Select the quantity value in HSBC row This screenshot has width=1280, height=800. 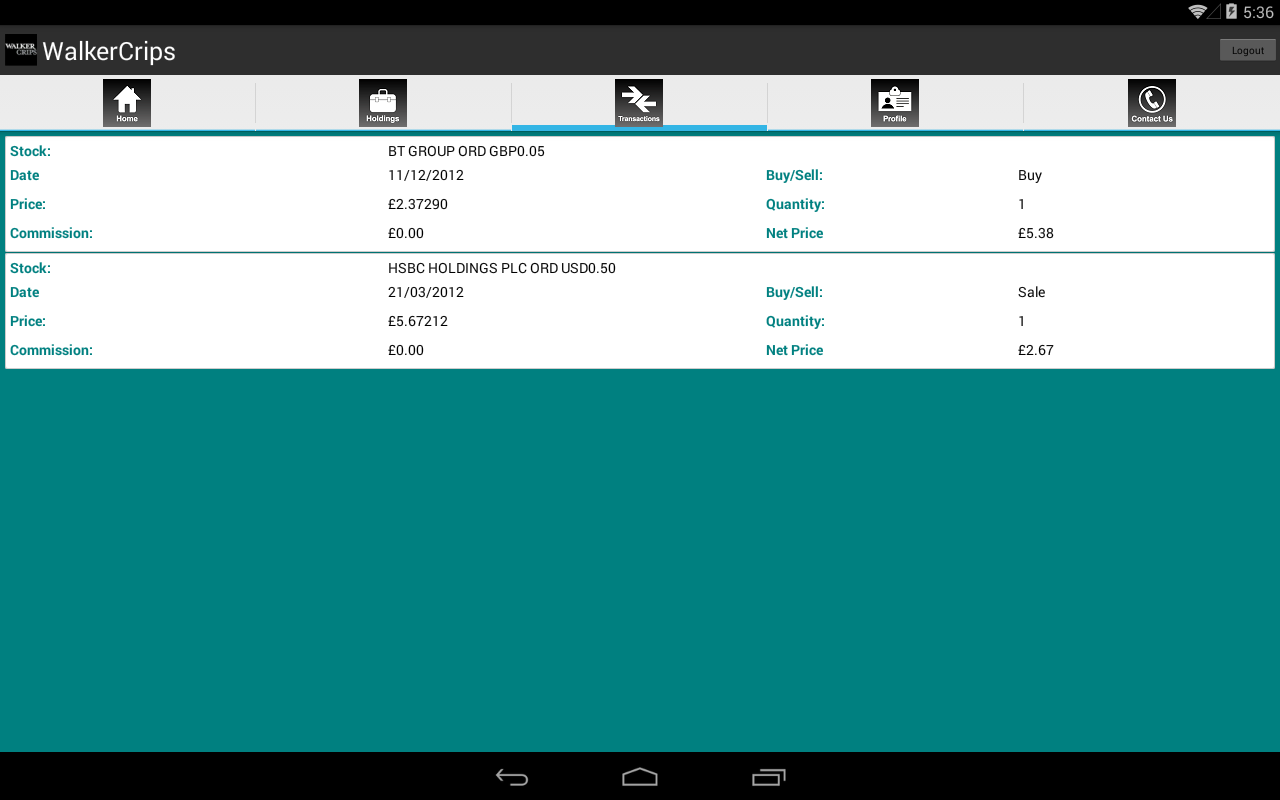pyautogui.click(x=1022, y=321)
